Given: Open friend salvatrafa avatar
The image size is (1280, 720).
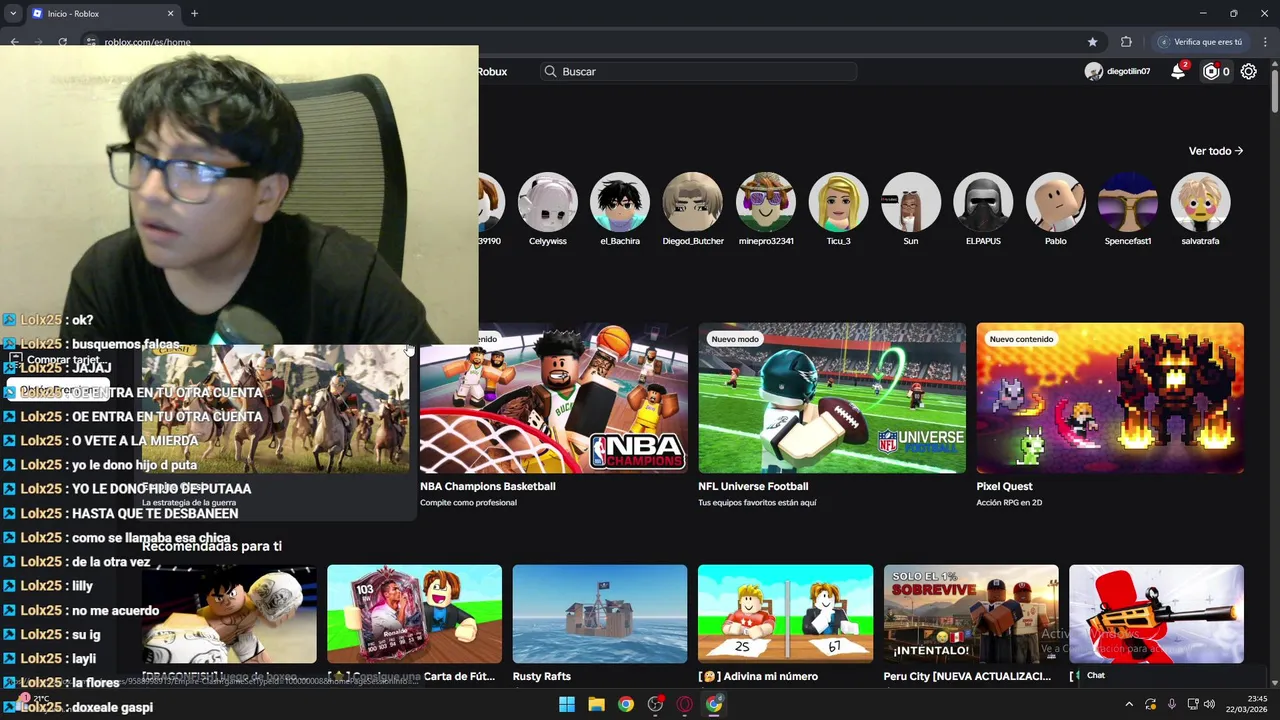Looking at the screenshot, I should click(1201, 202).
